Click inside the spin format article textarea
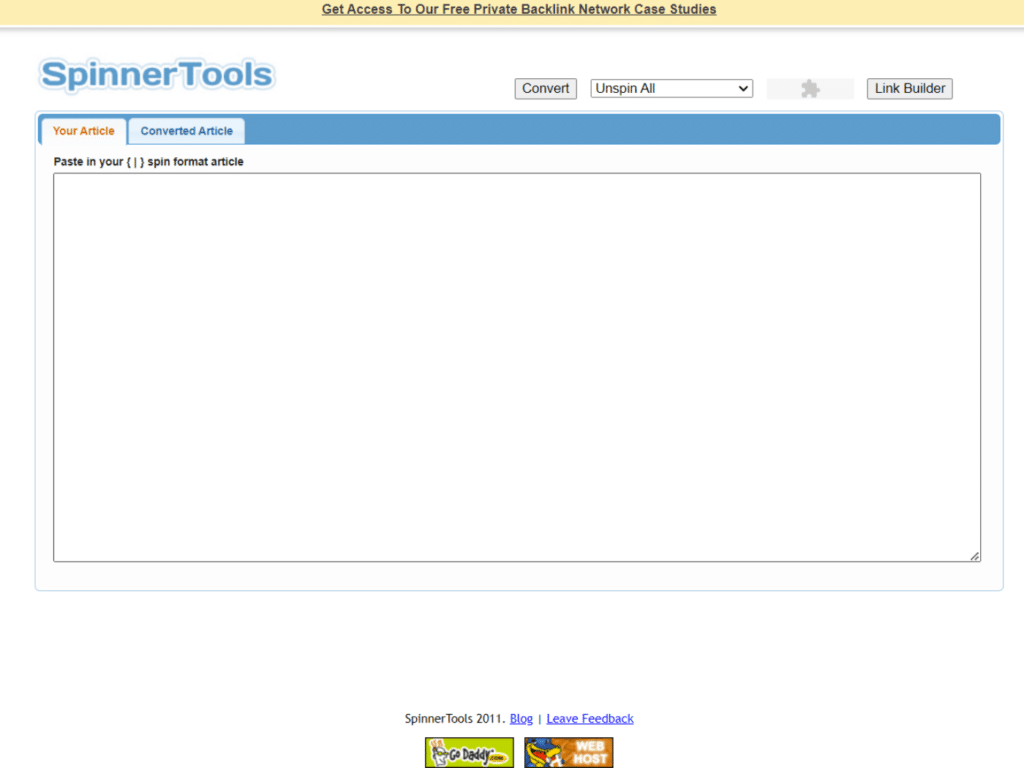1024x768 pixels. (x=516, y=365)
